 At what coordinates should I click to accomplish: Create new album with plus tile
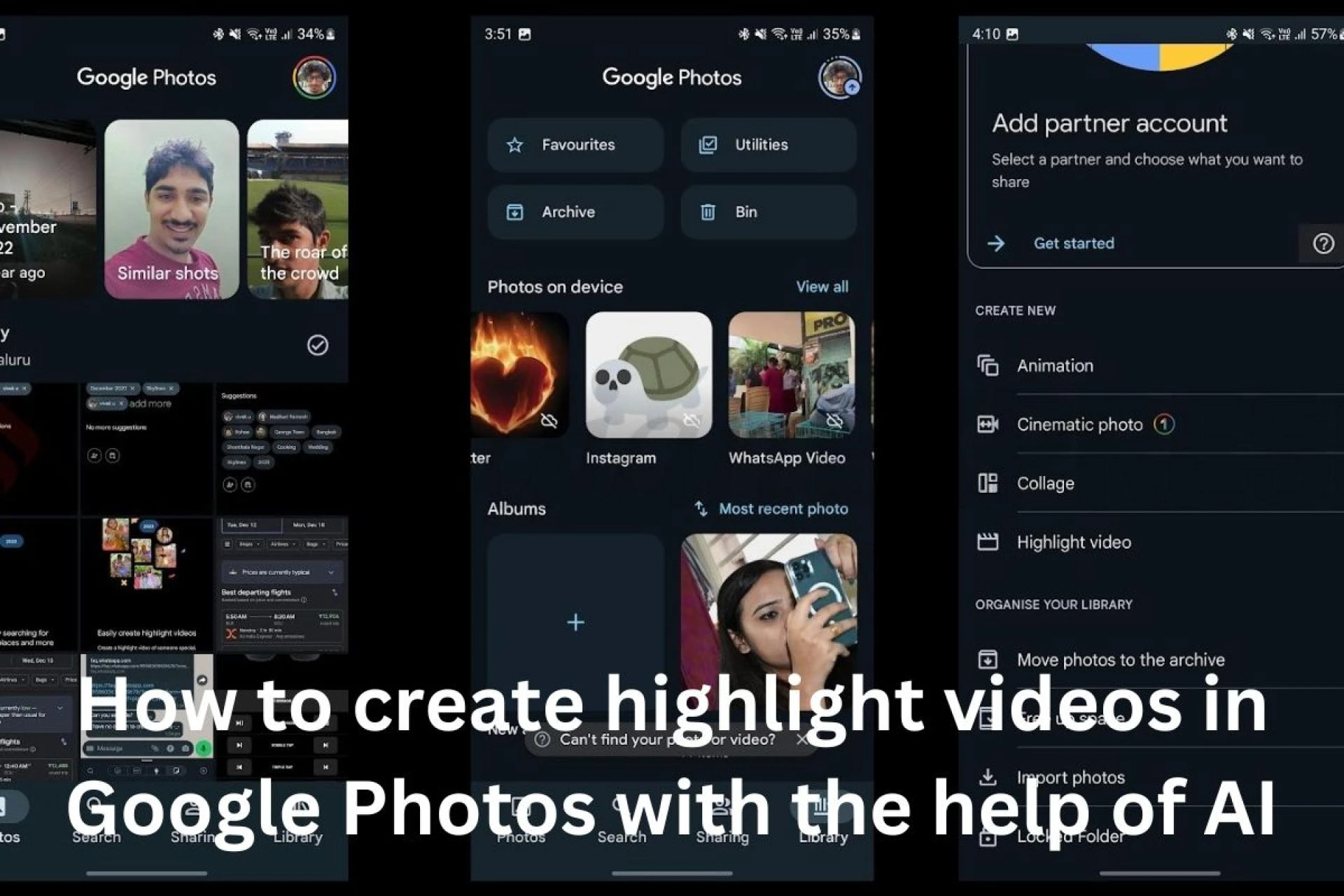pos(575,622)
